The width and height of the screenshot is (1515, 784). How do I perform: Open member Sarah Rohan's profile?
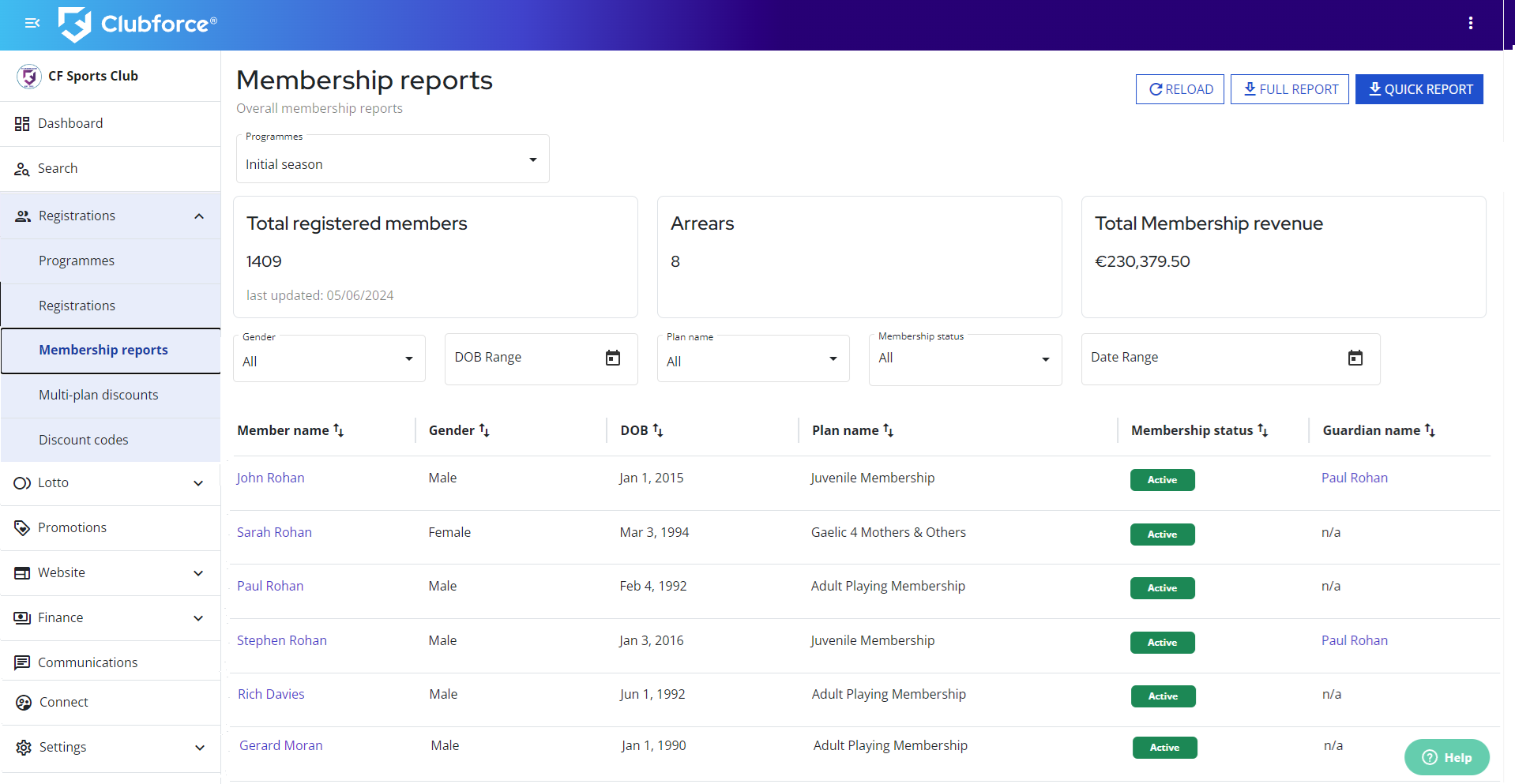[x=274, y=532]
